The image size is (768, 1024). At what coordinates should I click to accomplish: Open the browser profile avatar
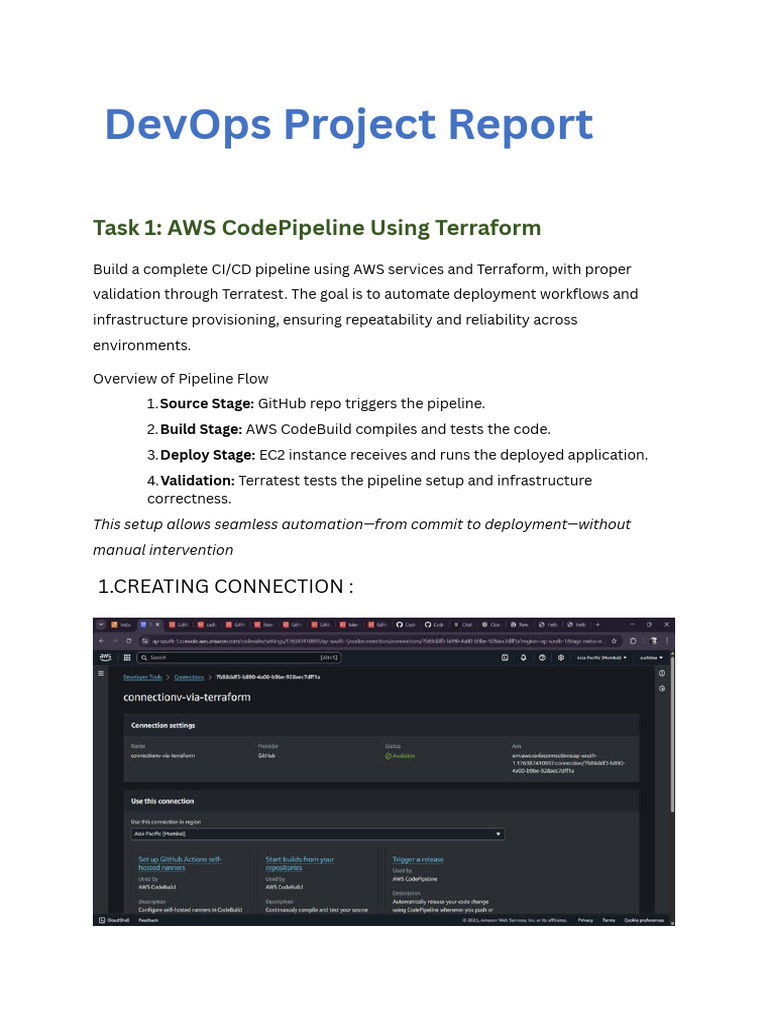tap(653, 641)
